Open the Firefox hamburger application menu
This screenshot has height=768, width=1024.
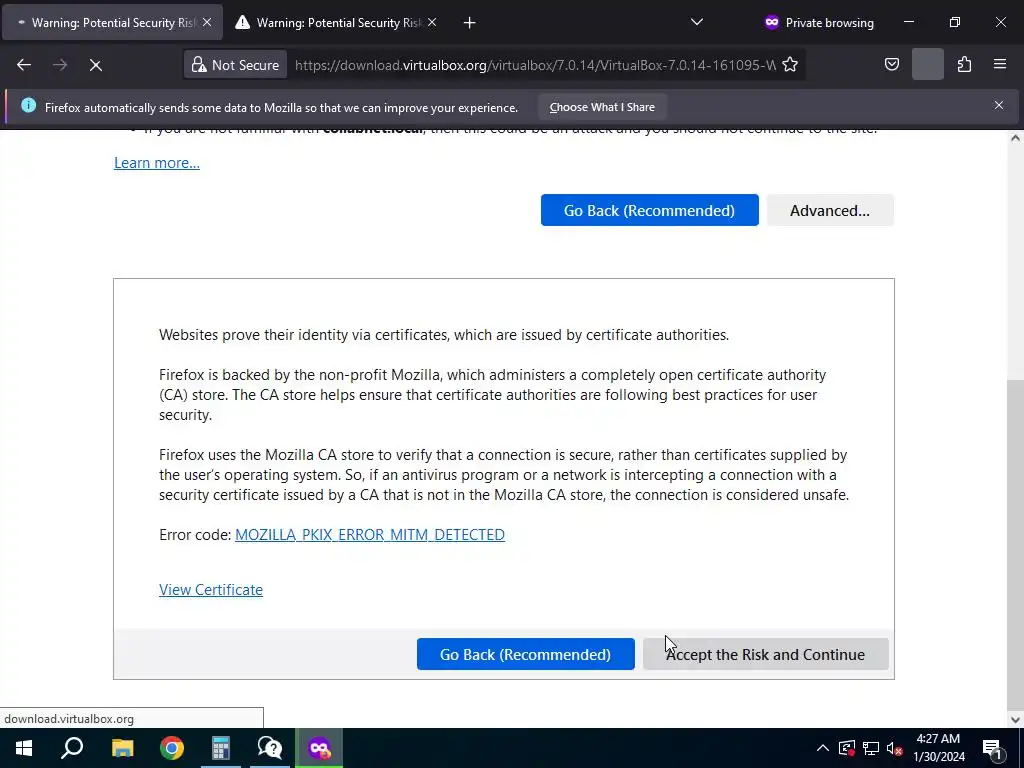(1000, 65)
